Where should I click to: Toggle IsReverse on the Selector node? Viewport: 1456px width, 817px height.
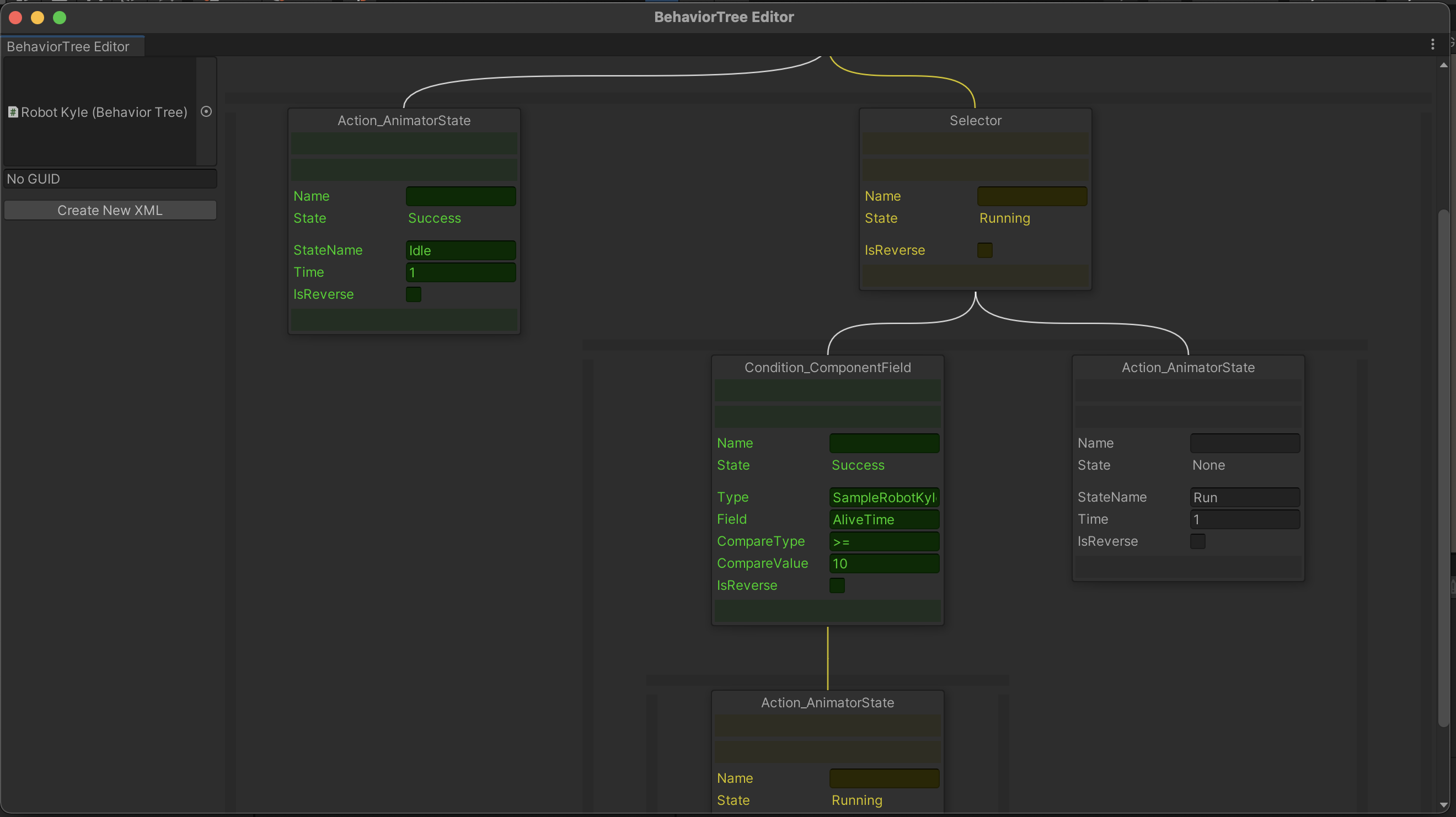(984, 250)
